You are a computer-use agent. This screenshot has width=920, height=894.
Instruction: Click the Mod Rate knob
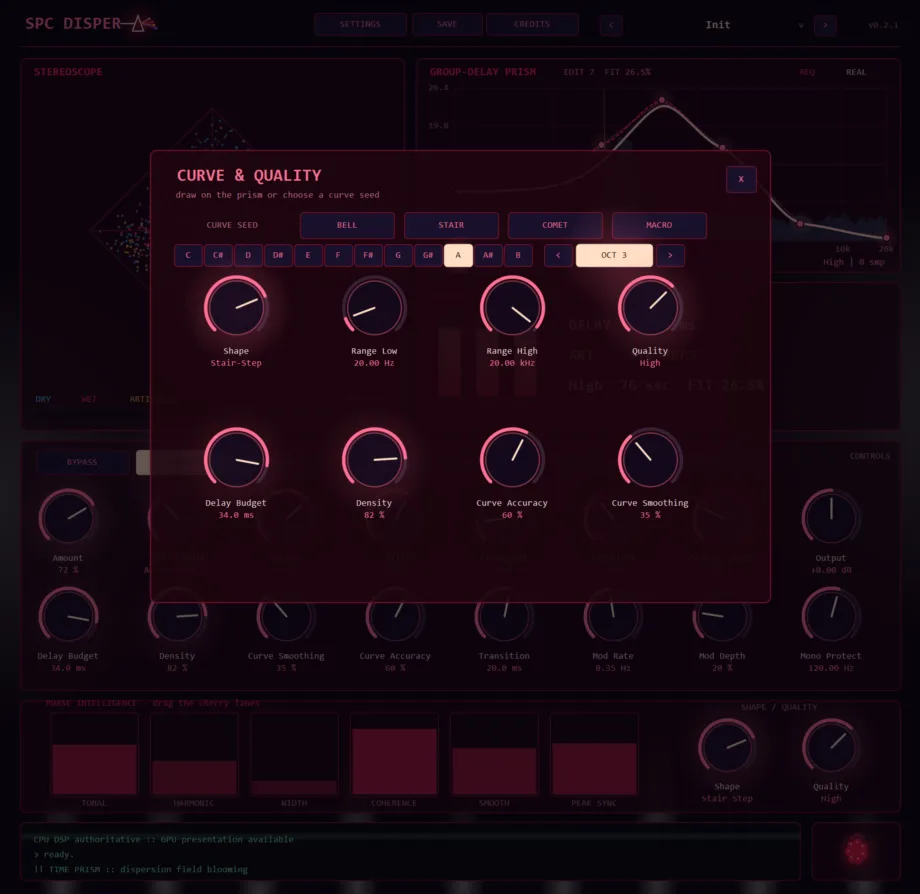(613, 616)
